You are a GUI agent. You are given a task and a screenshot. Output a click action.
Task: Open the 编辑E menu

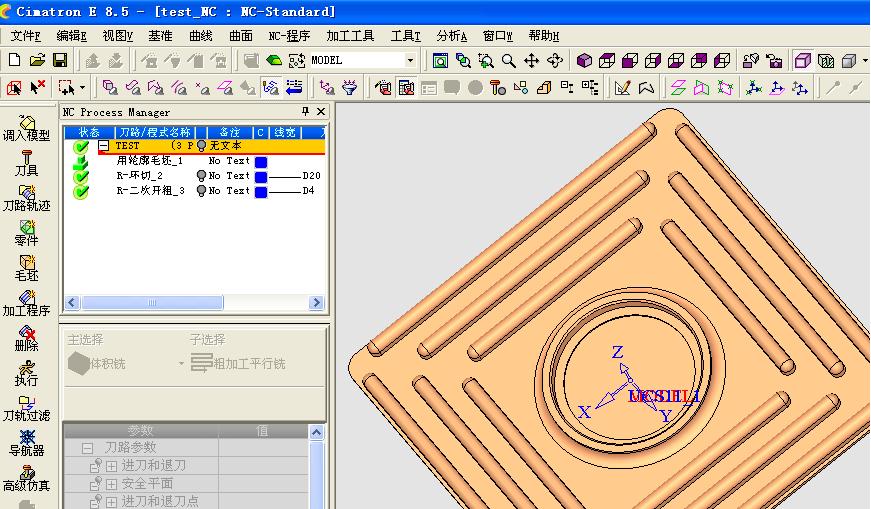tap(72, 36)
